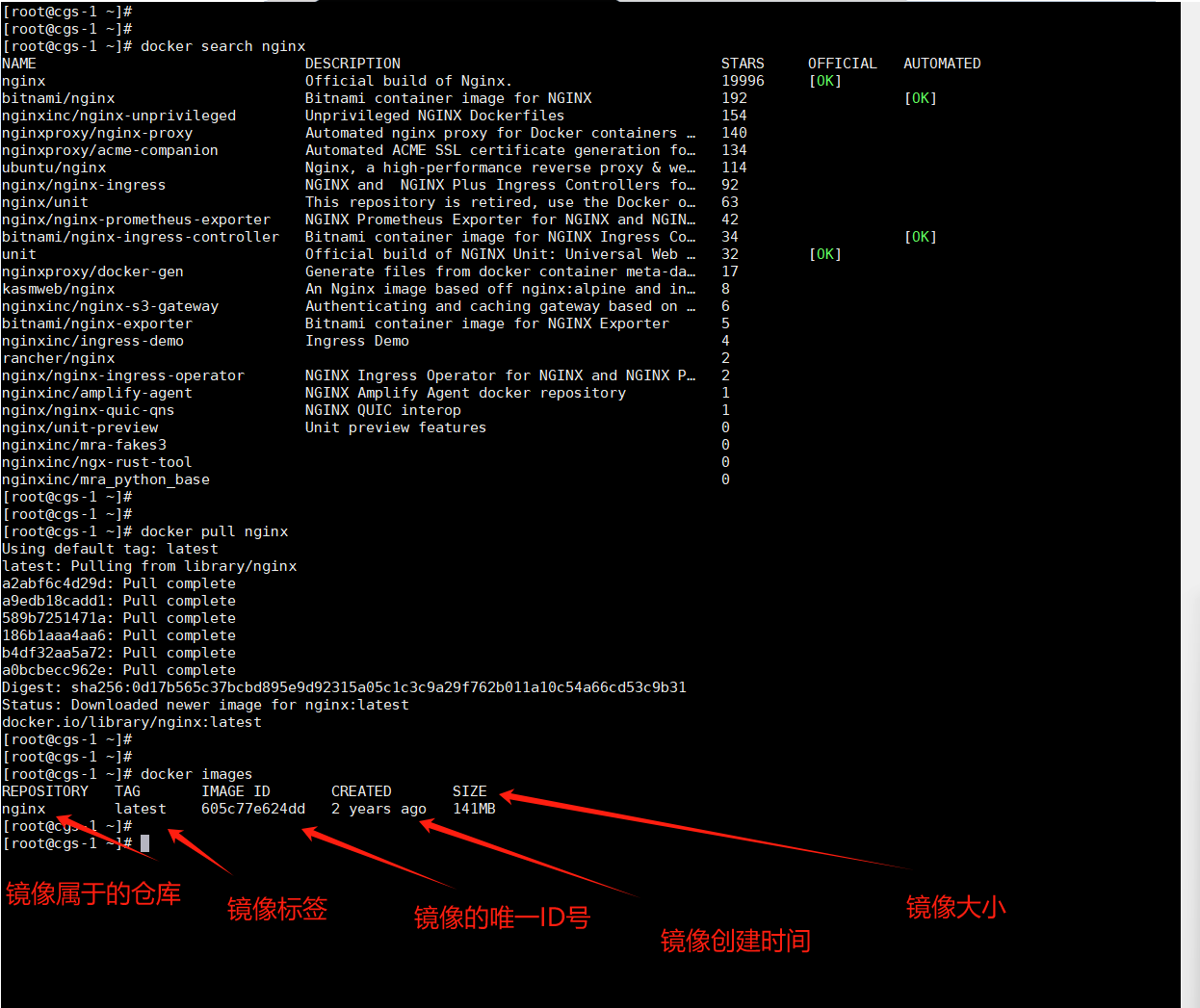The height and width of the screenshot is (1008, 1200).
Task: Click the 'docker pull nginx' command text
Action: 215,531
